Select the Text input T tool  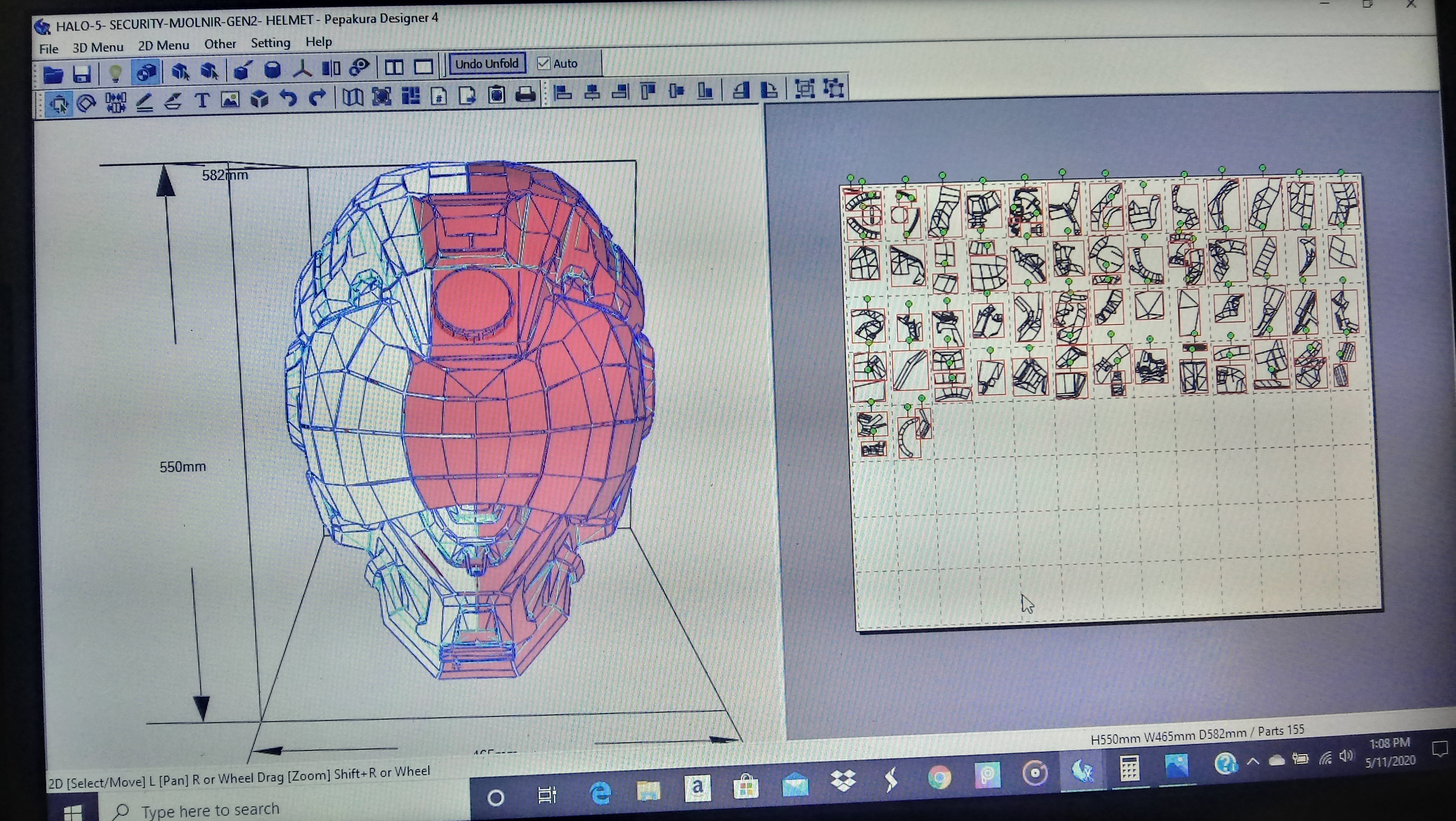pos(202,101)
